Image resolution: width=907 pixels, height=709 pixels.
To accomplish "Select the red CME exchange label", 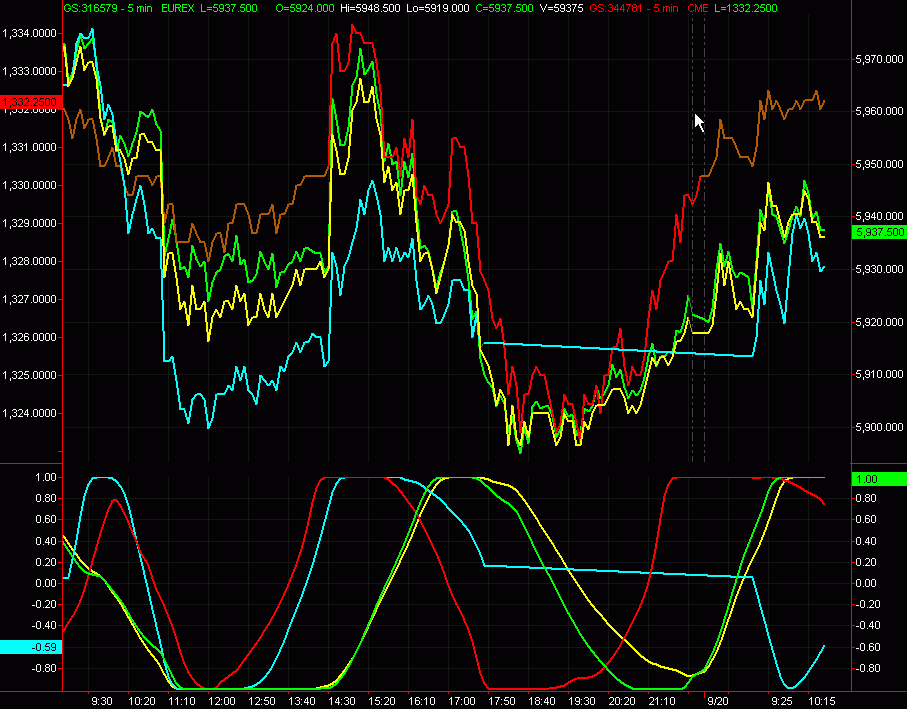I will [698, 8].
